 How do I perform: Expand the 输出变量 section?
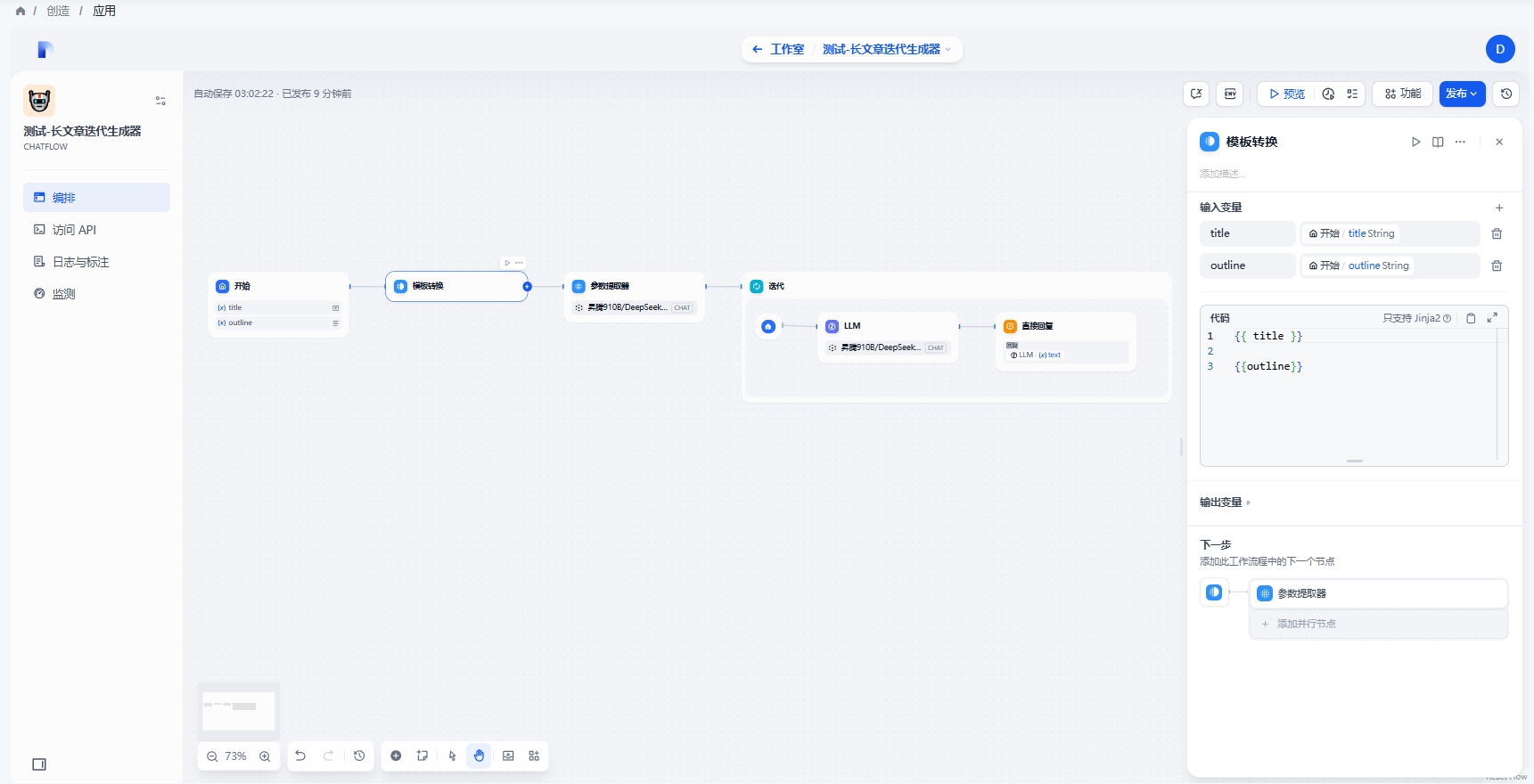(x=1225, y=502)
